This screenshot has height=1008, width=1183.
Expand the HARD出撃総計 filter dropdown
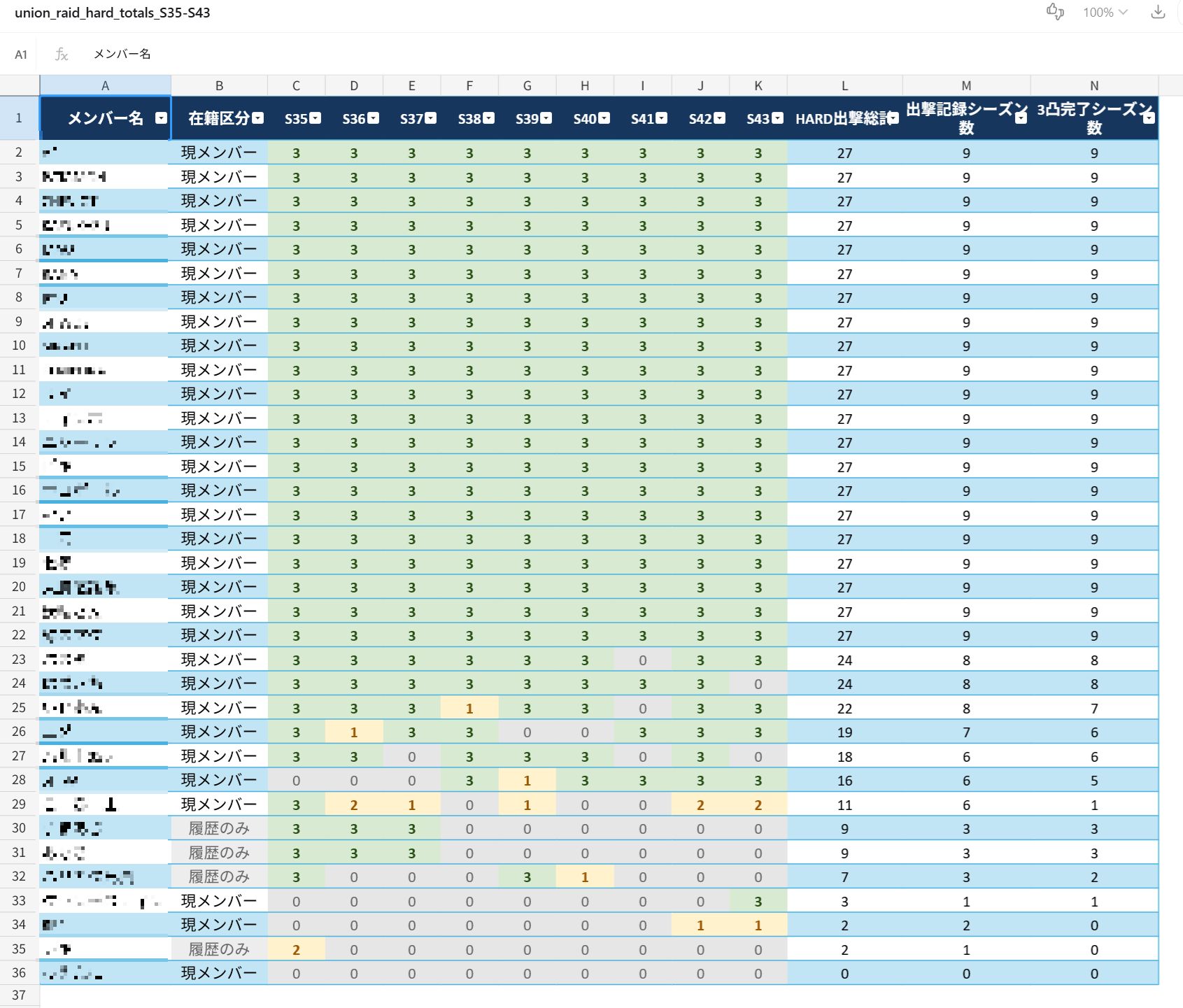pos(893,118)
